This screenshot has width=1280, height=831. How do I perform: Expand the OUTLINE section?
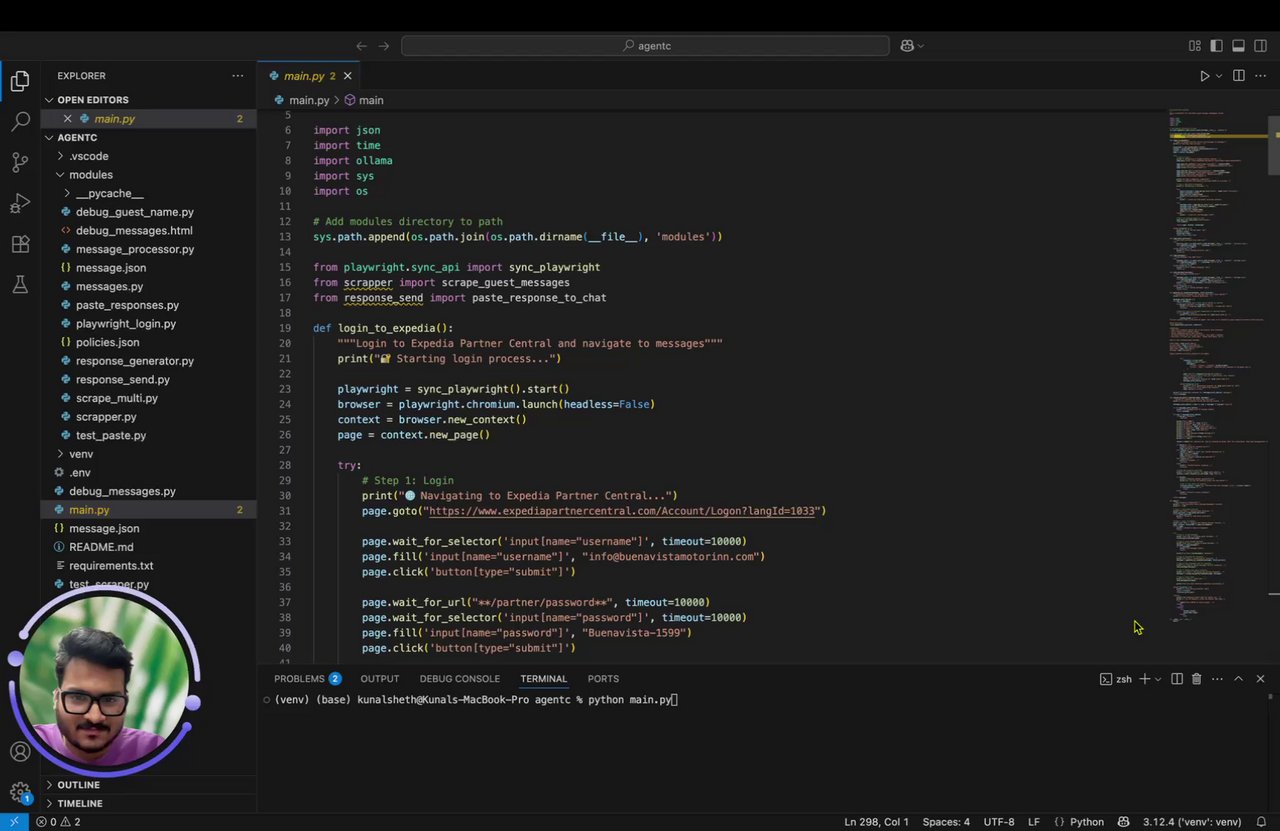78,785
